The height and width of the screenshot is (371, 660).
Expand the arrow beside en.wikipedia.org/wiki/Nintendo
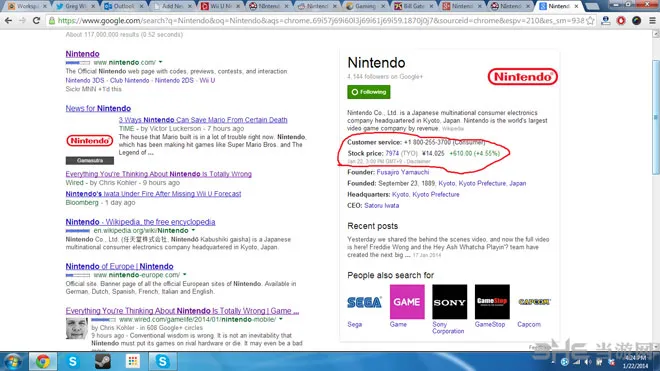pos(193,231)
